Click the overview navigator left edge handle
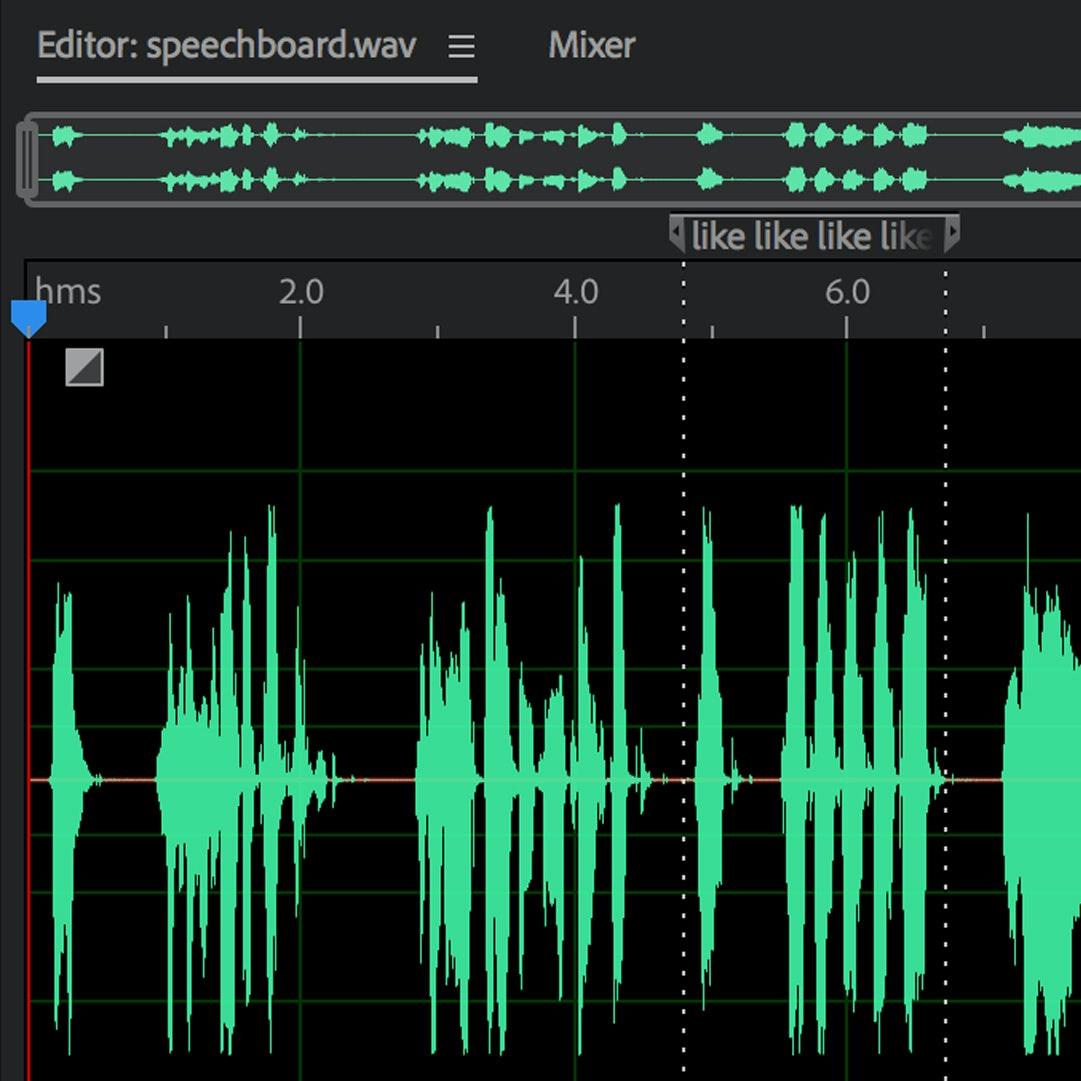 click(x=27, y=159)
